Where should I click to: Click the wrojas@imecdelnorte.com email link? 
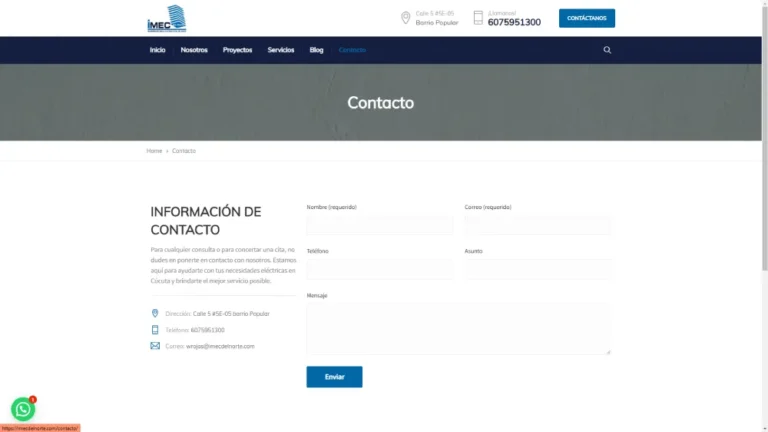pyautogui.click(x=220, y=346)
